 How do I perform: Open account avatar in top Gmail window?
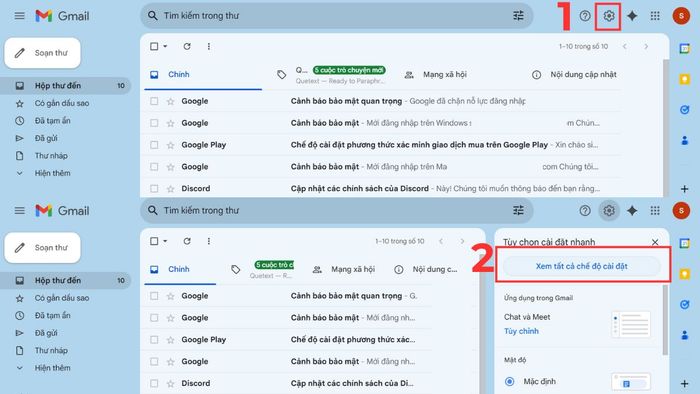point(681,16)
